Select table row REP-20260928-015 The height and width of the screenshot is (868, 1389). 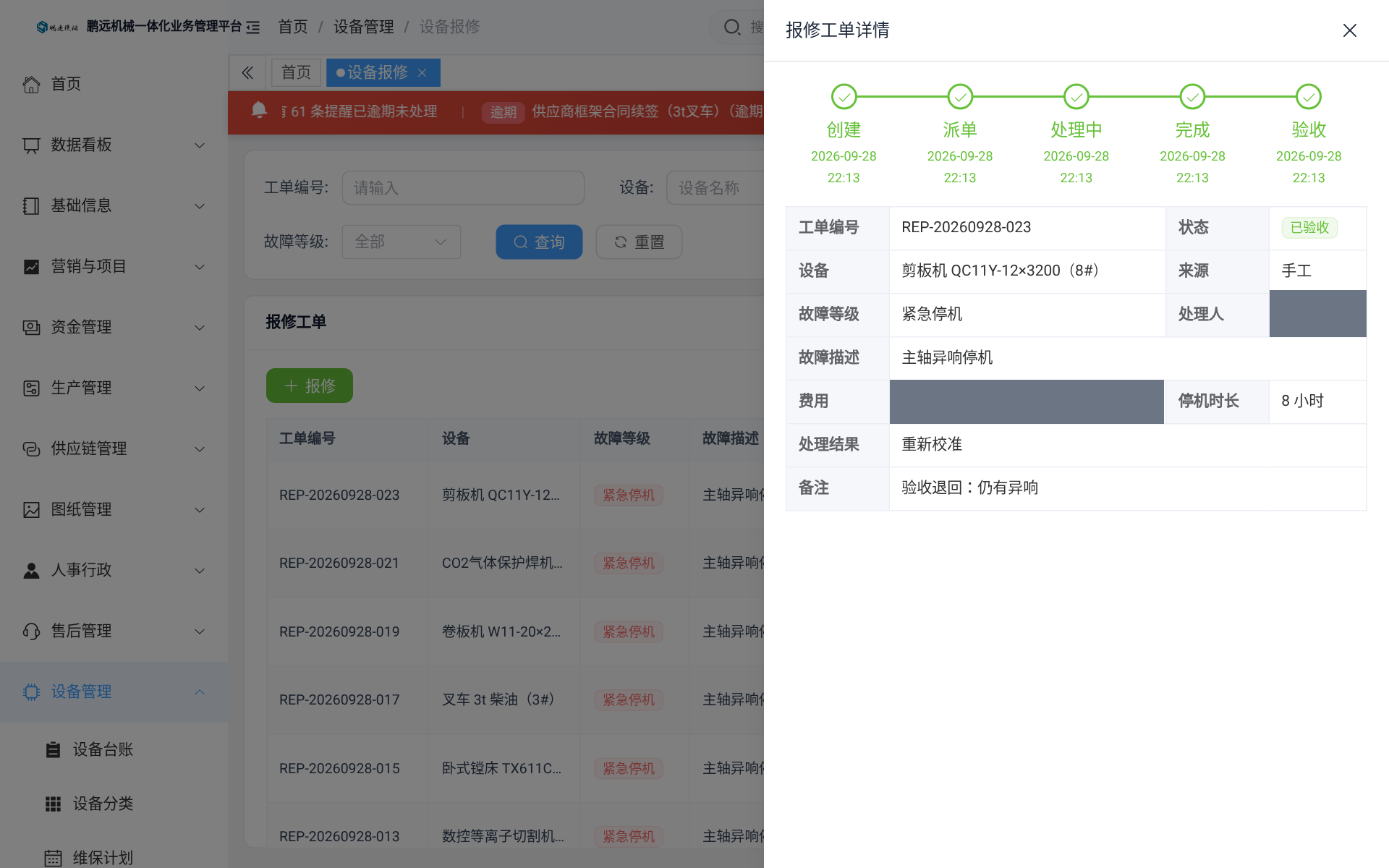point(515,768)
